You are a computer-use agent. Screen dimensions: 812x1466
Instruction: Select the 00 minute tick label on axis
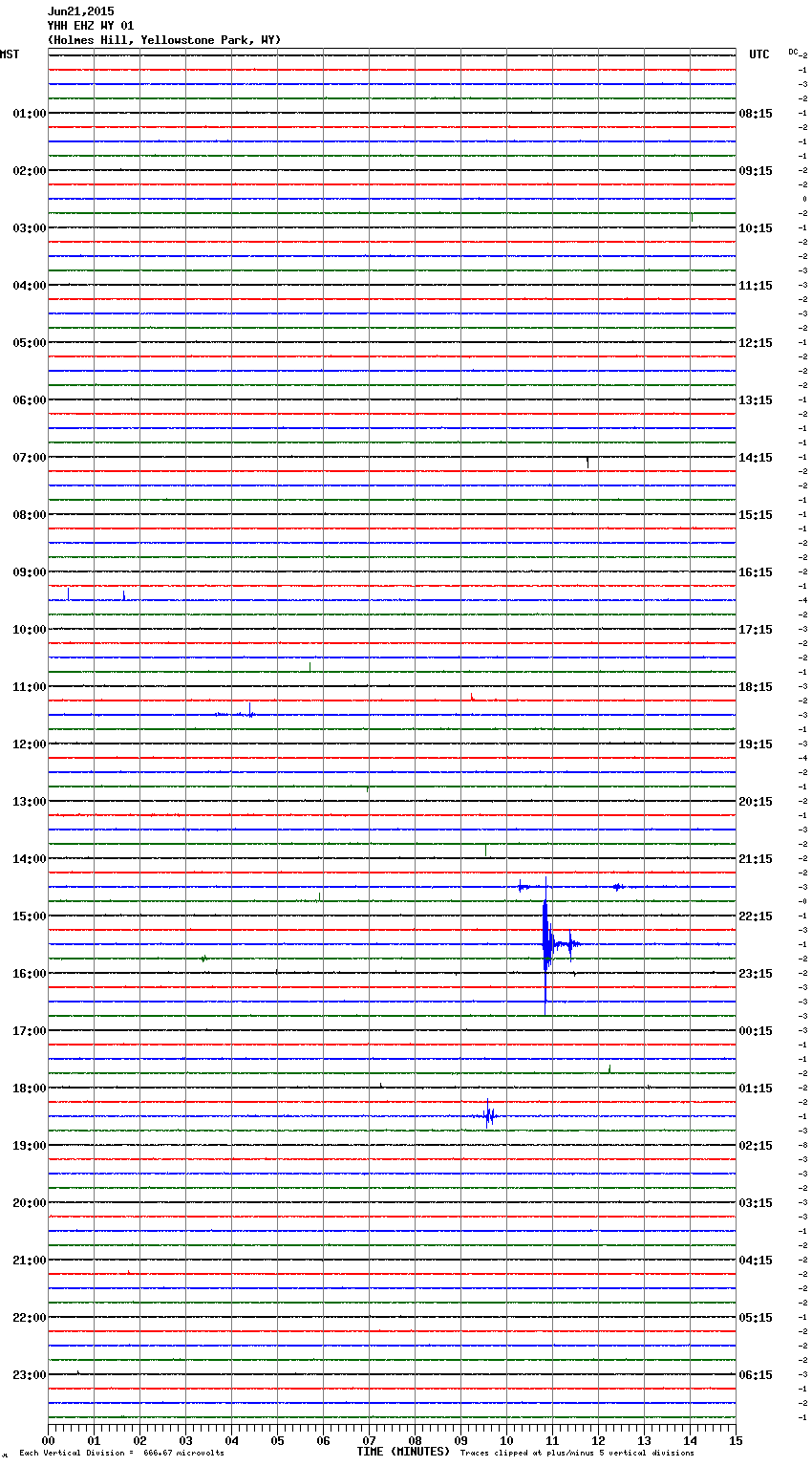coord(49,1440)
